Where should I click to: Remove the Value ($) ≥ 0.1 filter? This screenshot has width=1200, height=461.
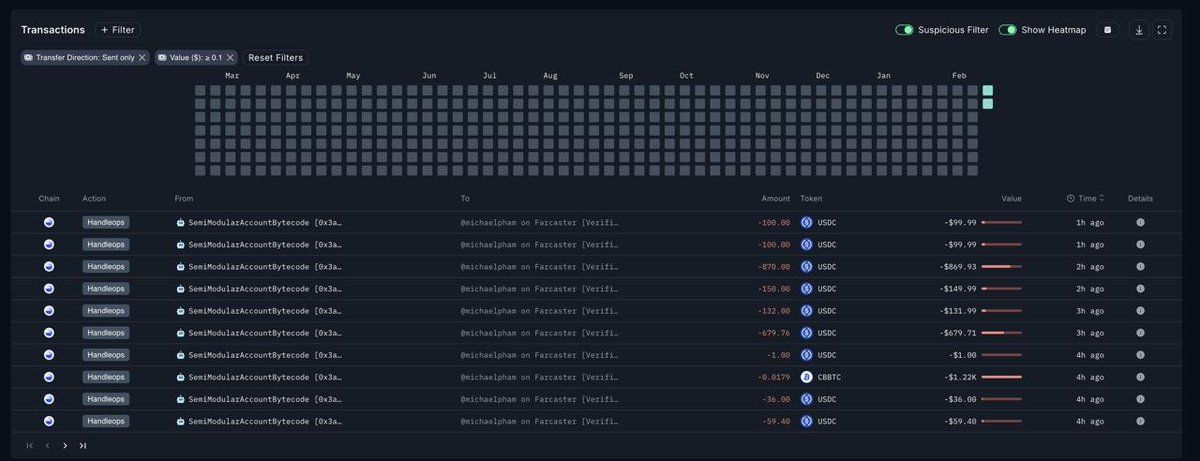(230, 58)
